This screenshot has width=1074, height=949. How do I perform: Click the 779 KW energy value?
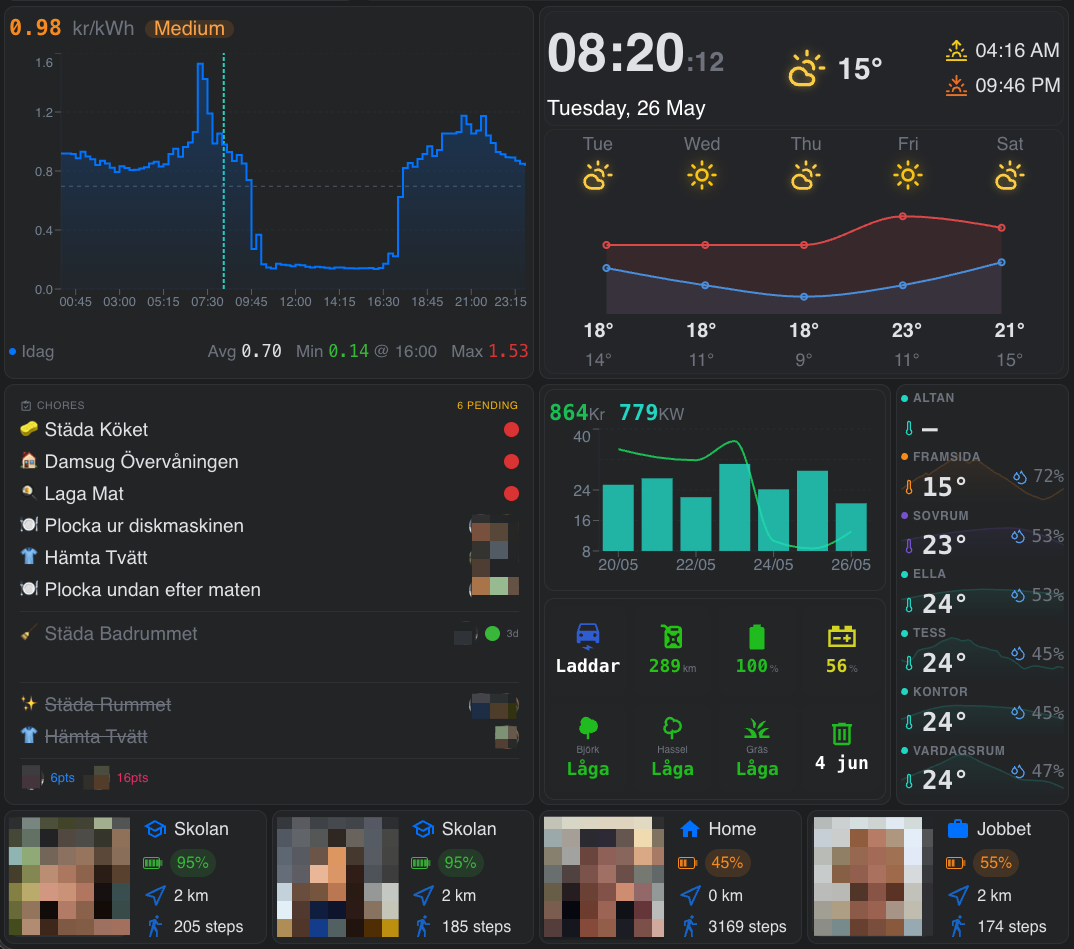[x=651, y=412]
